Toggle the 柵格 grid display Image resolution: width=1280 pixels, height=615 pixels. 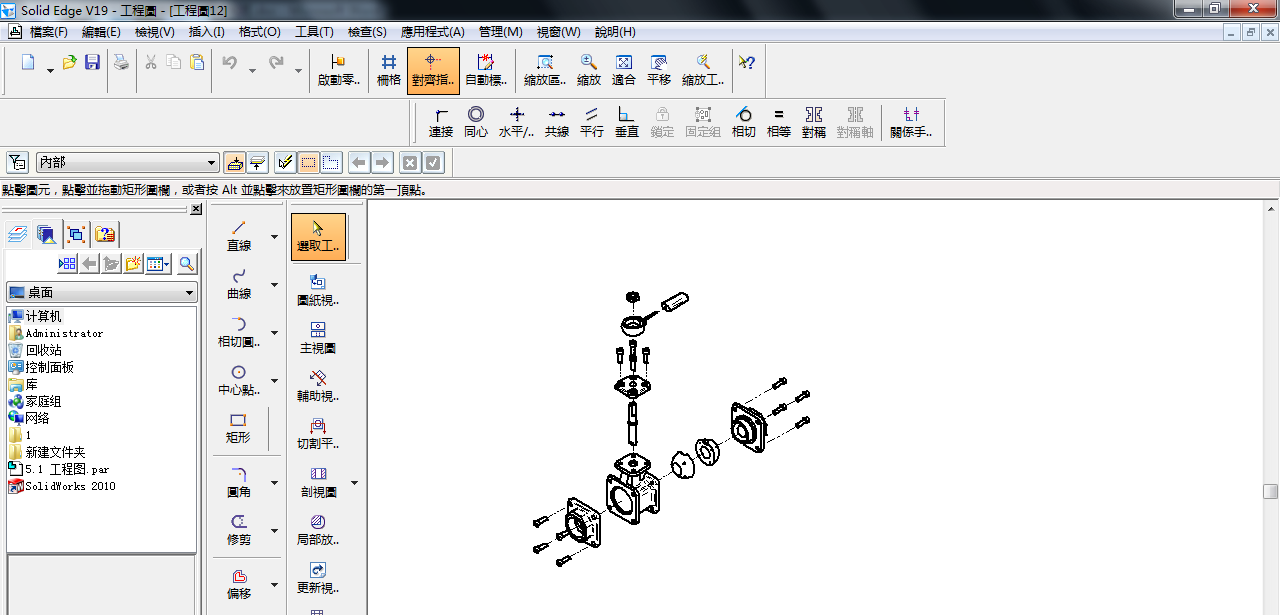pyautogui.click(x=389, y=69)
